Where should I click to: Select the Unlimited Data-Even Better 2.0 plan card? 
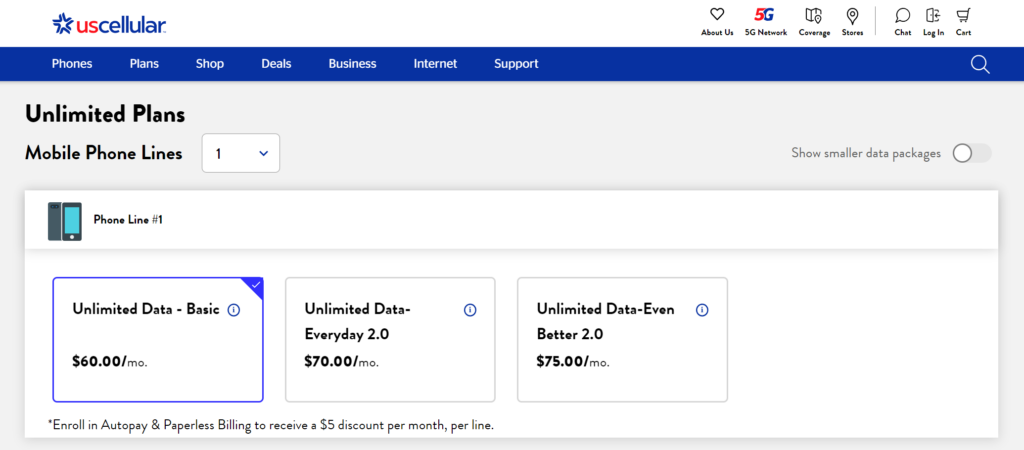pyautogui.click(x=622, y=340)
